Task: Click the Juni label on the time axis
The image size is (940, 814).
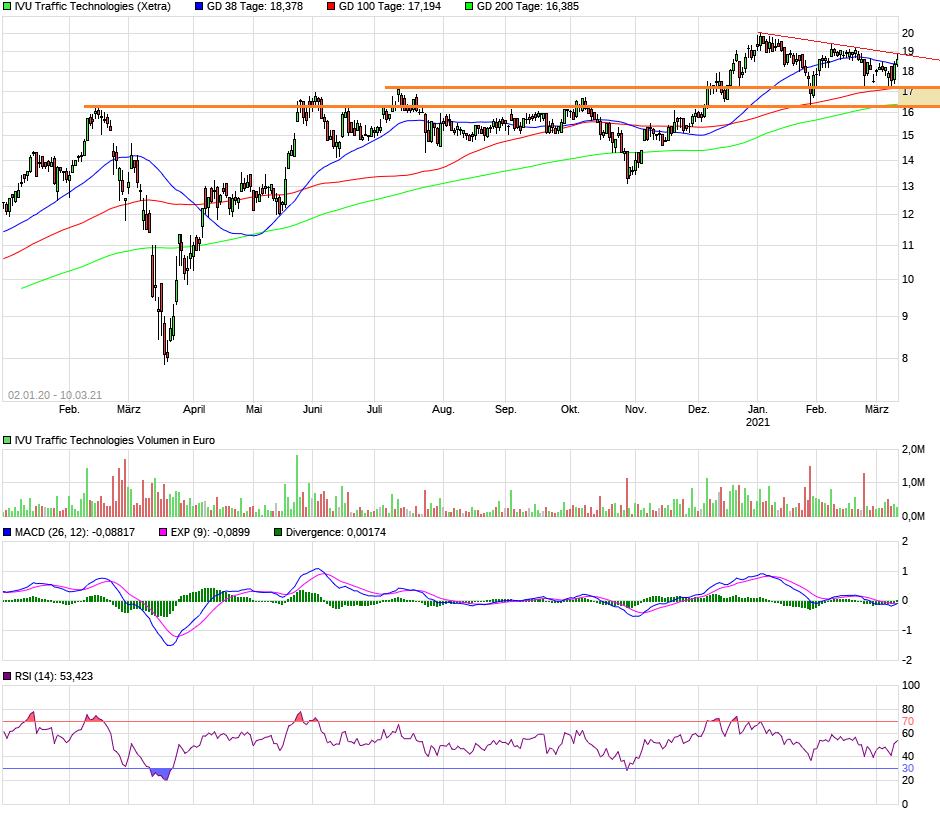Action: tap(312, 409)
